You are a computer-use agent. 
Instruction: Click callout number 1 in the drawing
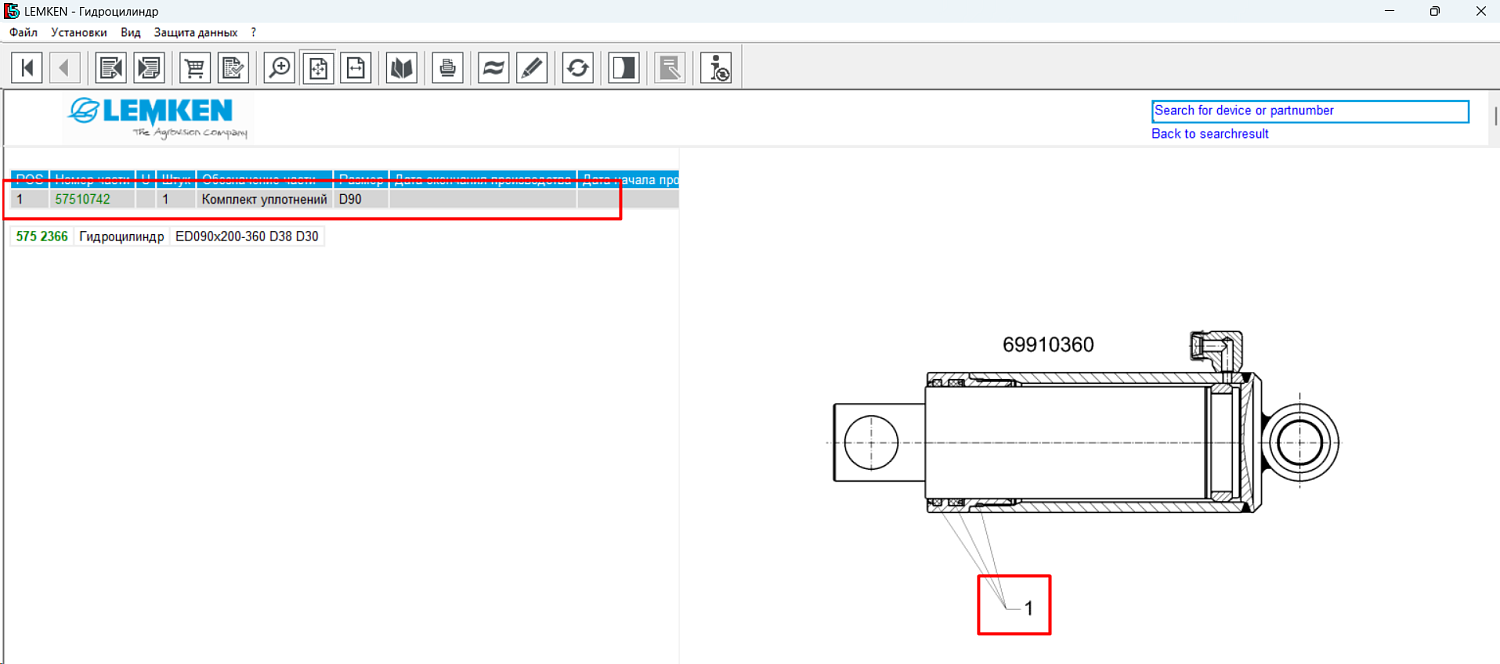pos(1028,607)
